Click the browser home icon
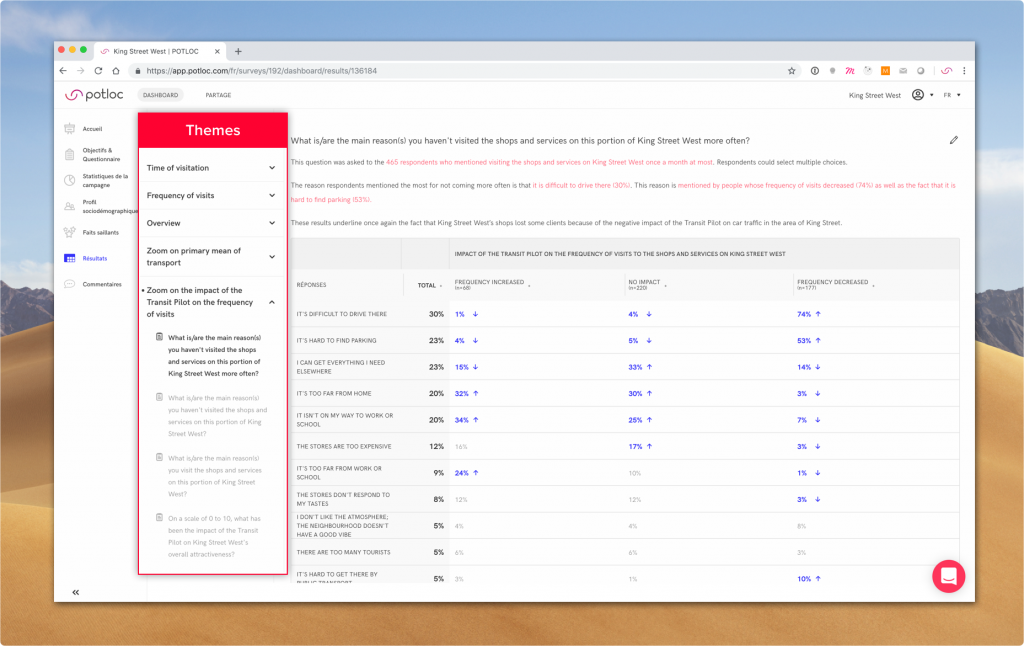 point(116,71)
